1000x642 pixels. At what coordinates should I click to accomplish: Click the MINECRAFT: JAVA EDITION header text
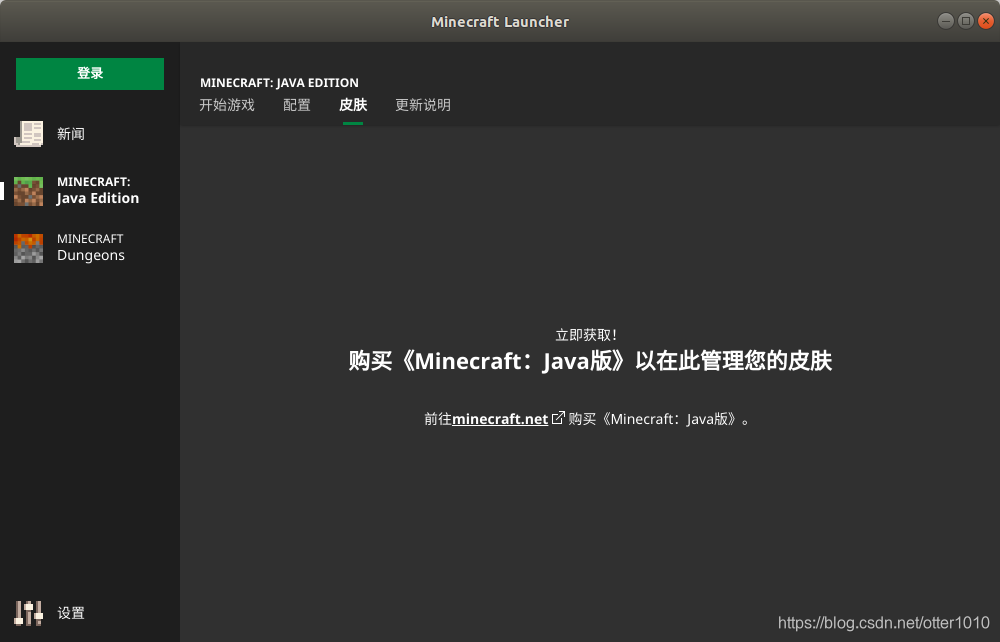point(279,83)
